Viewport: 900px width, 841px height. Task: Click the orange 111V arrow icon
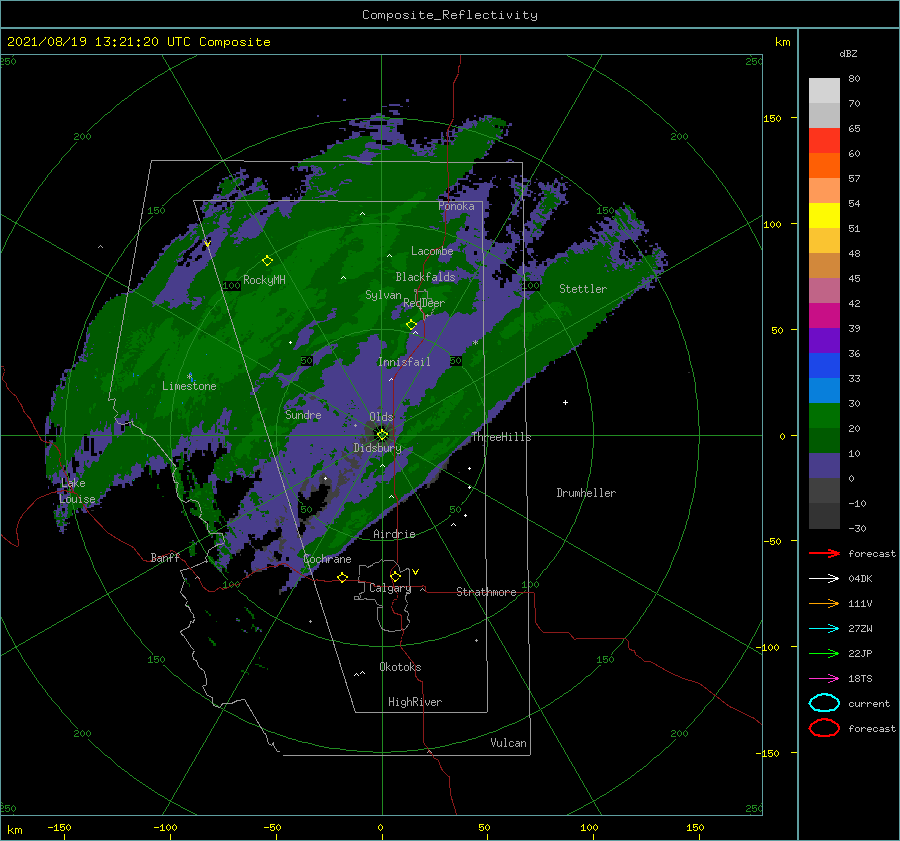pyautogui.click(x=824, y=603)
